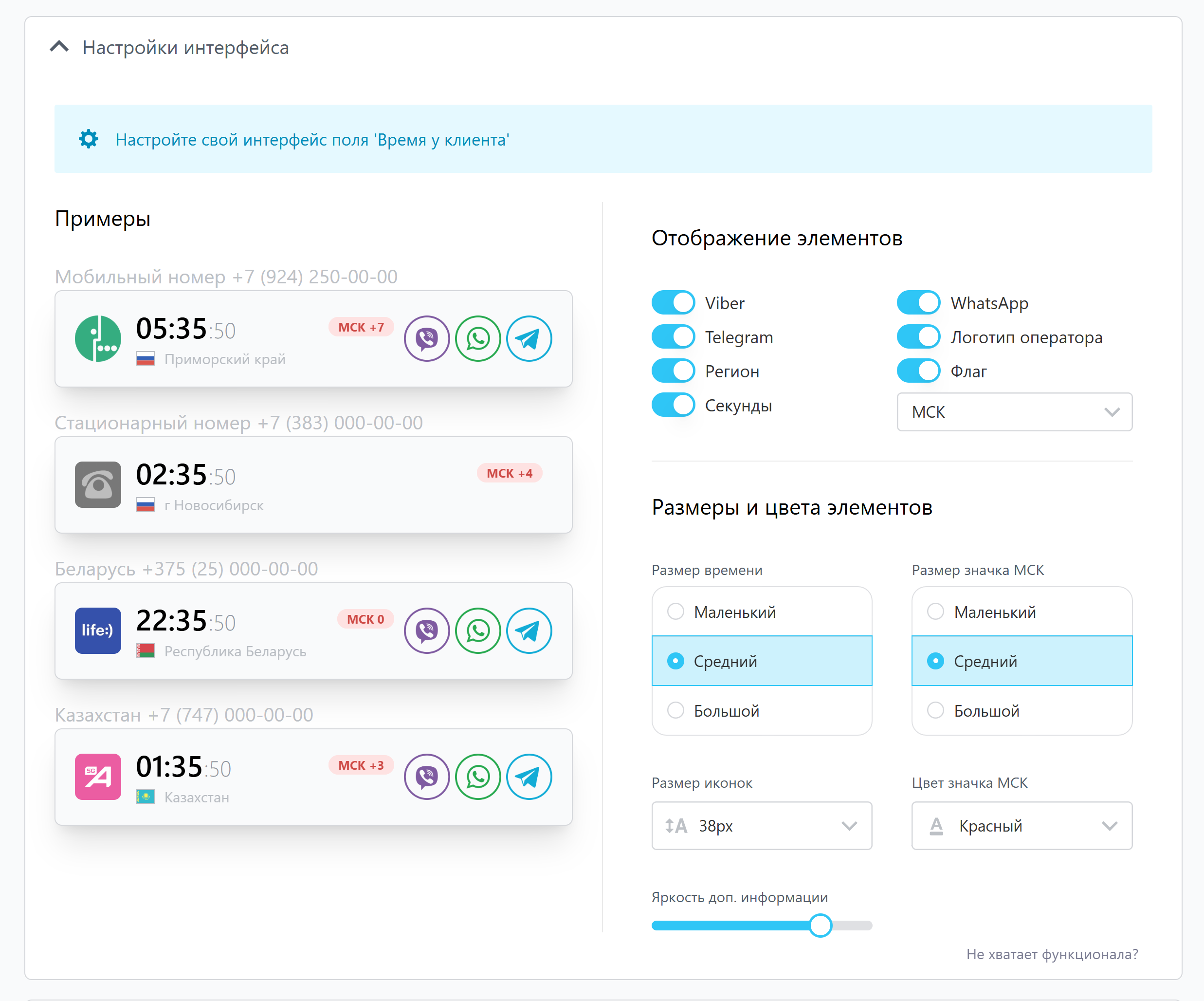Image resolution: width=1204 pixels, height=1001 pixels.
Task: Click Viber icon in Приморский край example
Action: tap(427, 338)
